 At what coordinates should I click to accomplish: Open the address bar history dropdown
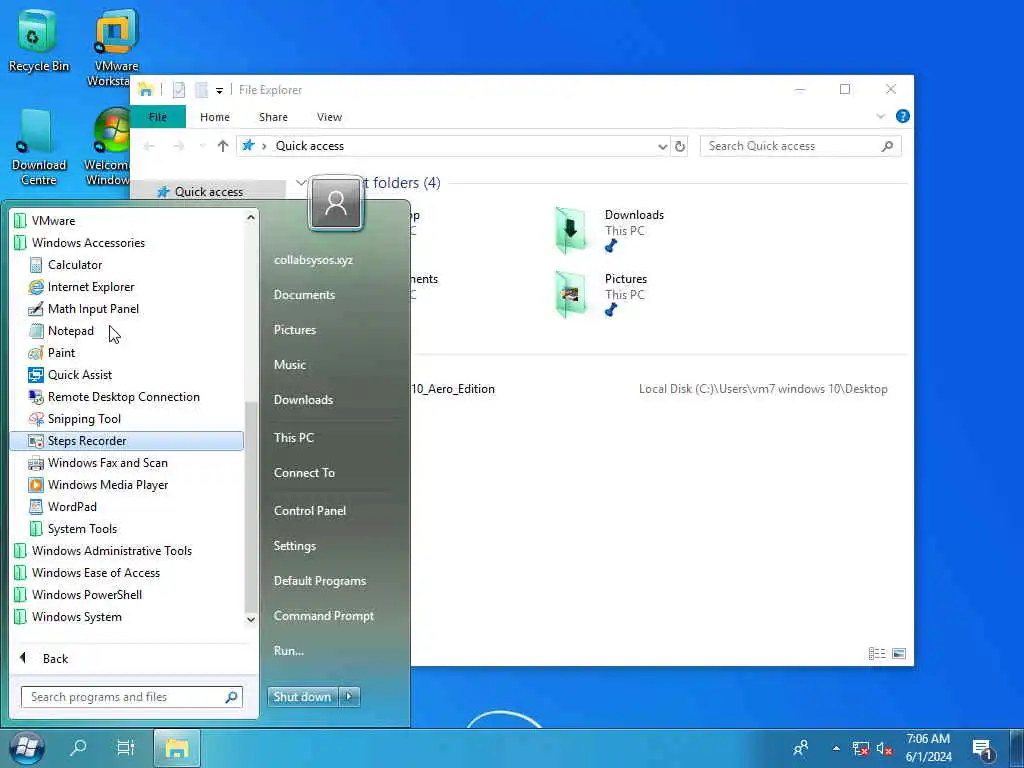click(663, 146)
